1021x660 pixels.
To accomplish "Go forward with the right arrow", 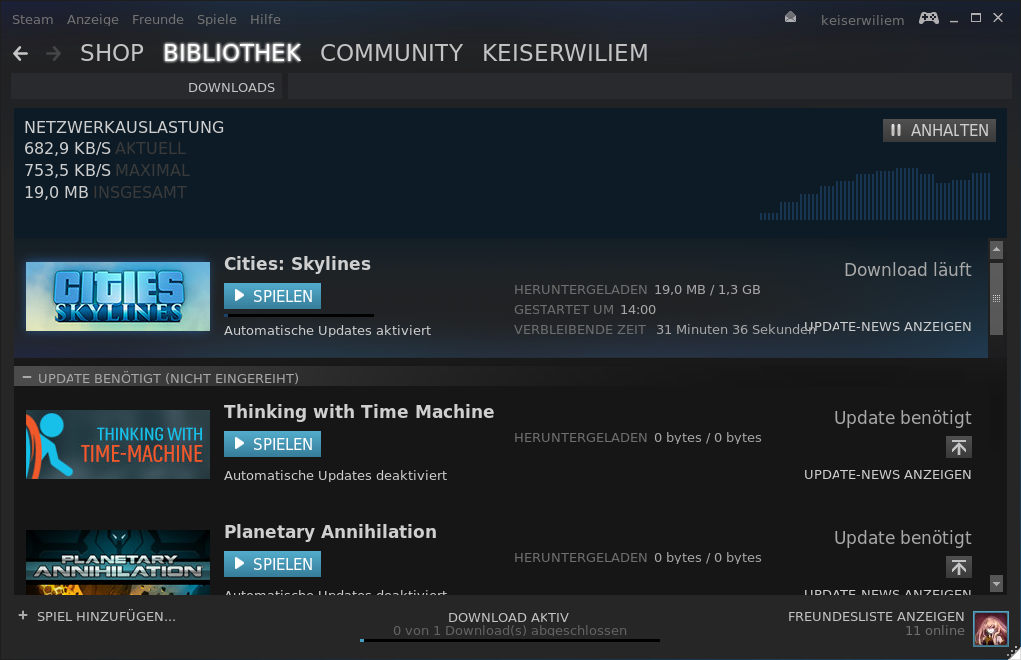I will 53,53.
